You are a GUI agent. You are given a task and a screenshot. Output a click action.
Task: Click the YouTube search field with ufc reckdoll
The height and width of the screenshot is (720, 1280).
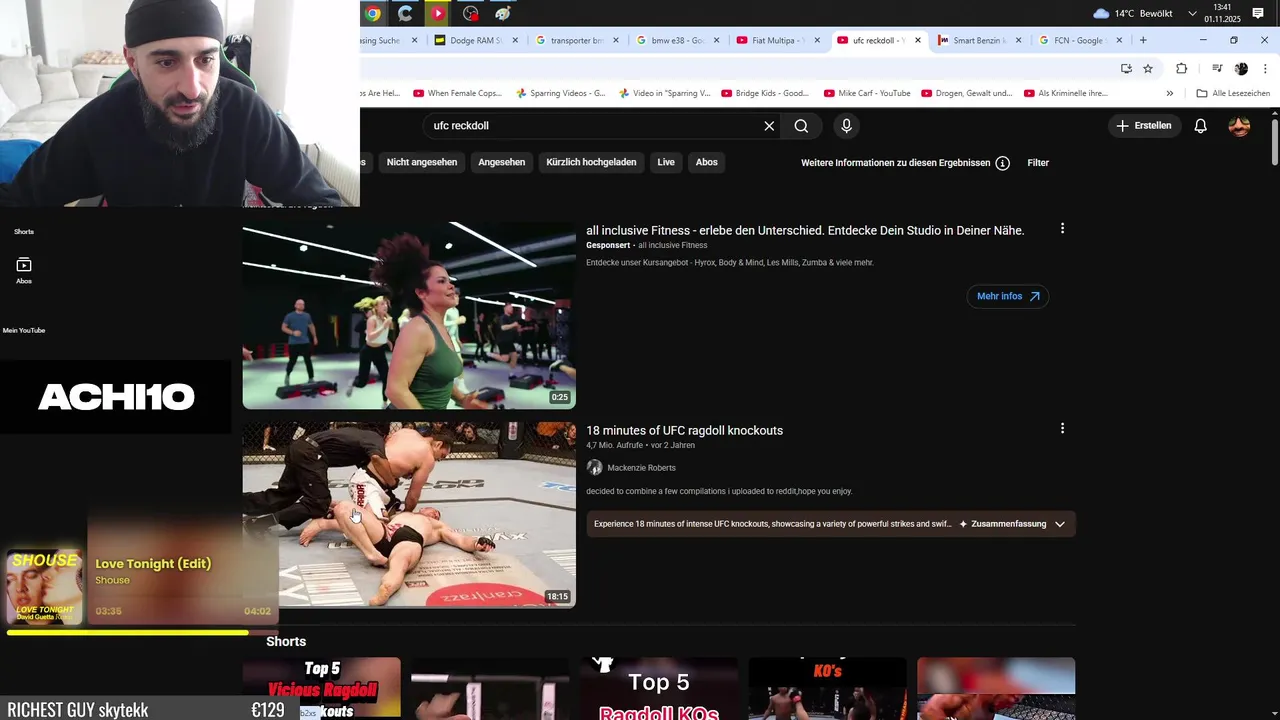tap(594, 126)
